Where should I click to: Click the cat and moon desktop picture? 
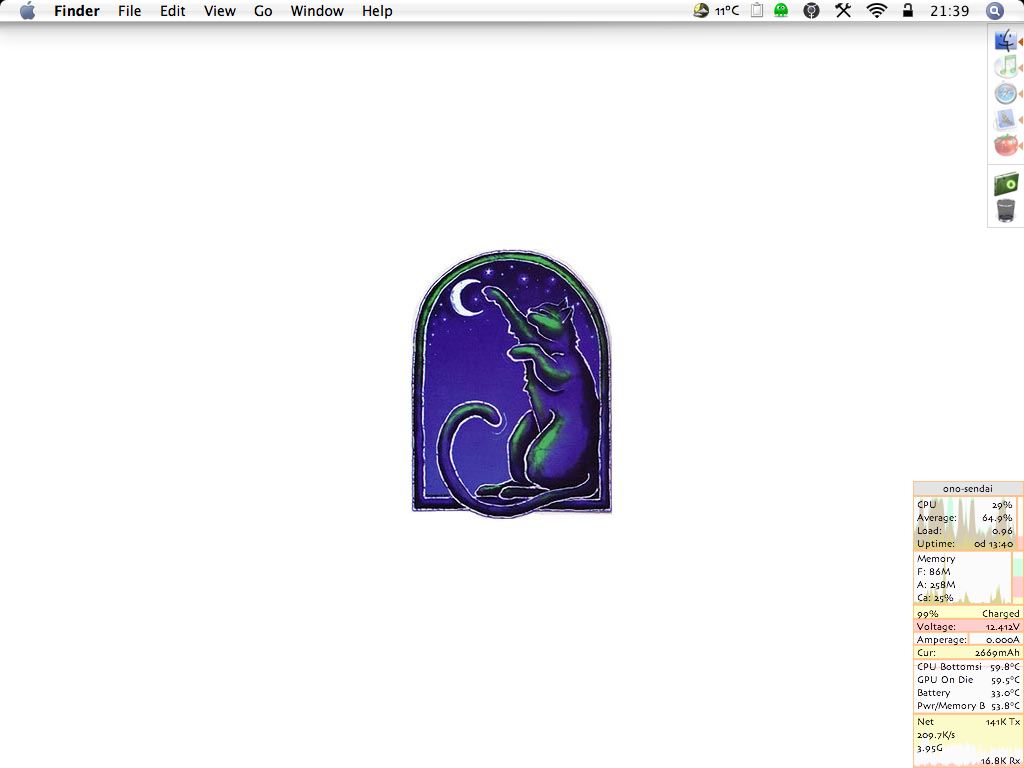click(x=511, y=383)
